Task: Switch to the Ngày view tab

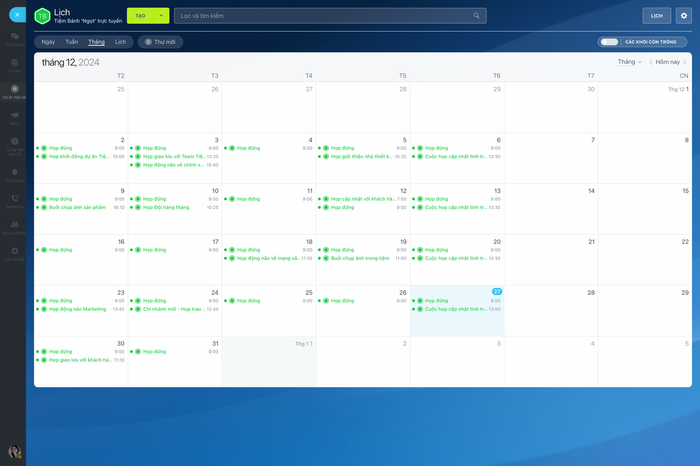Action: (48, 42)
